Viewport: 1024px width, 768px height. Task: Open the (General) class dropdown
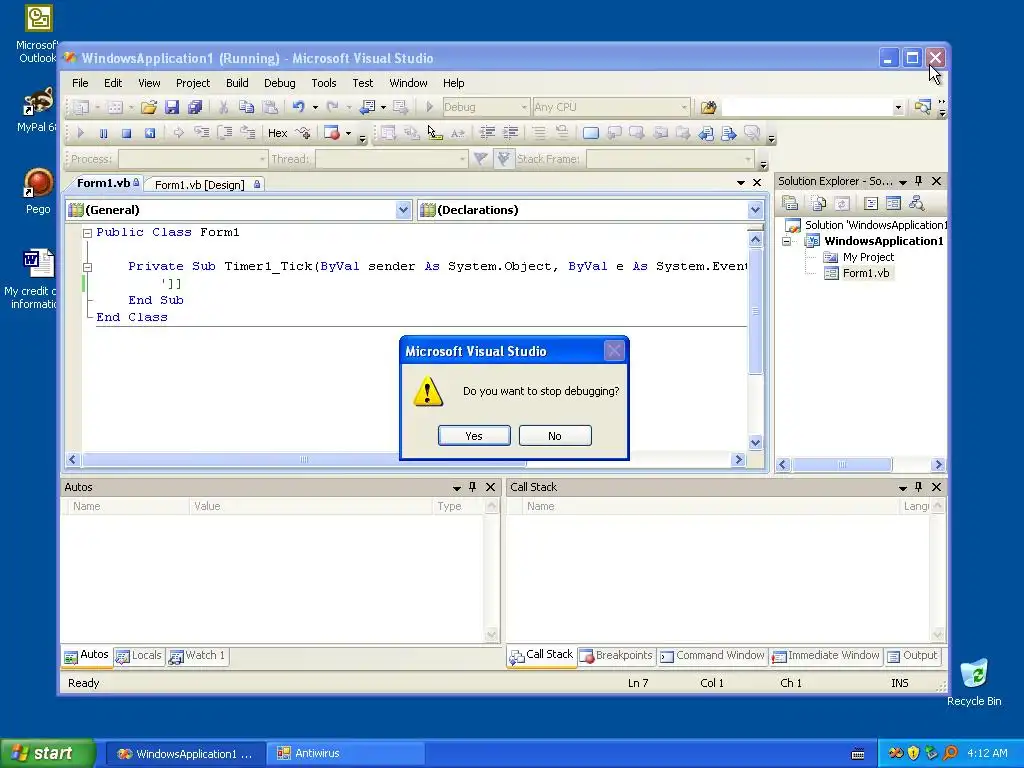[239, 210]
